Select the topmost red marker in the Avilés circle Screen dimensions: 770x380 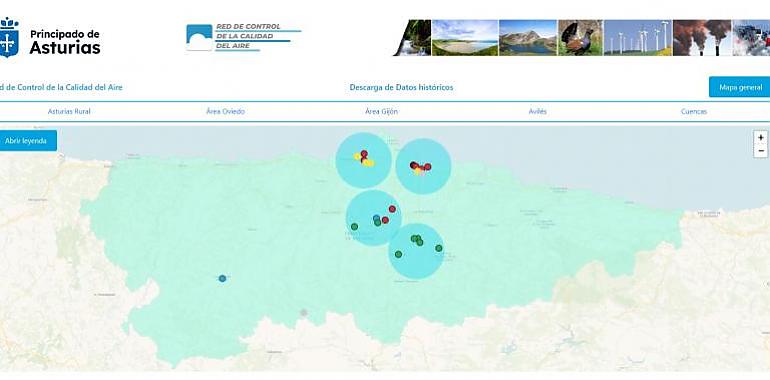pyautogui.click(x=364, y=154)
